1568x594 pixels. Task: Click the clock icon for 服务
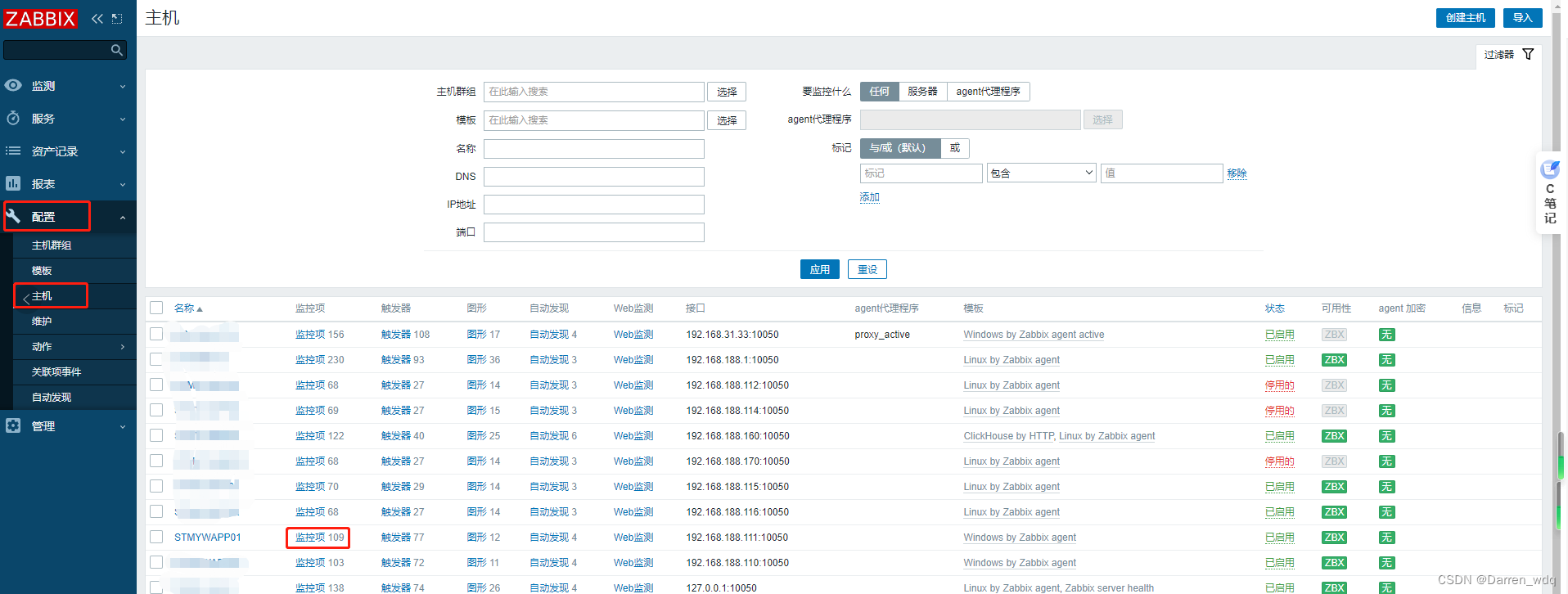coord(13,118)
